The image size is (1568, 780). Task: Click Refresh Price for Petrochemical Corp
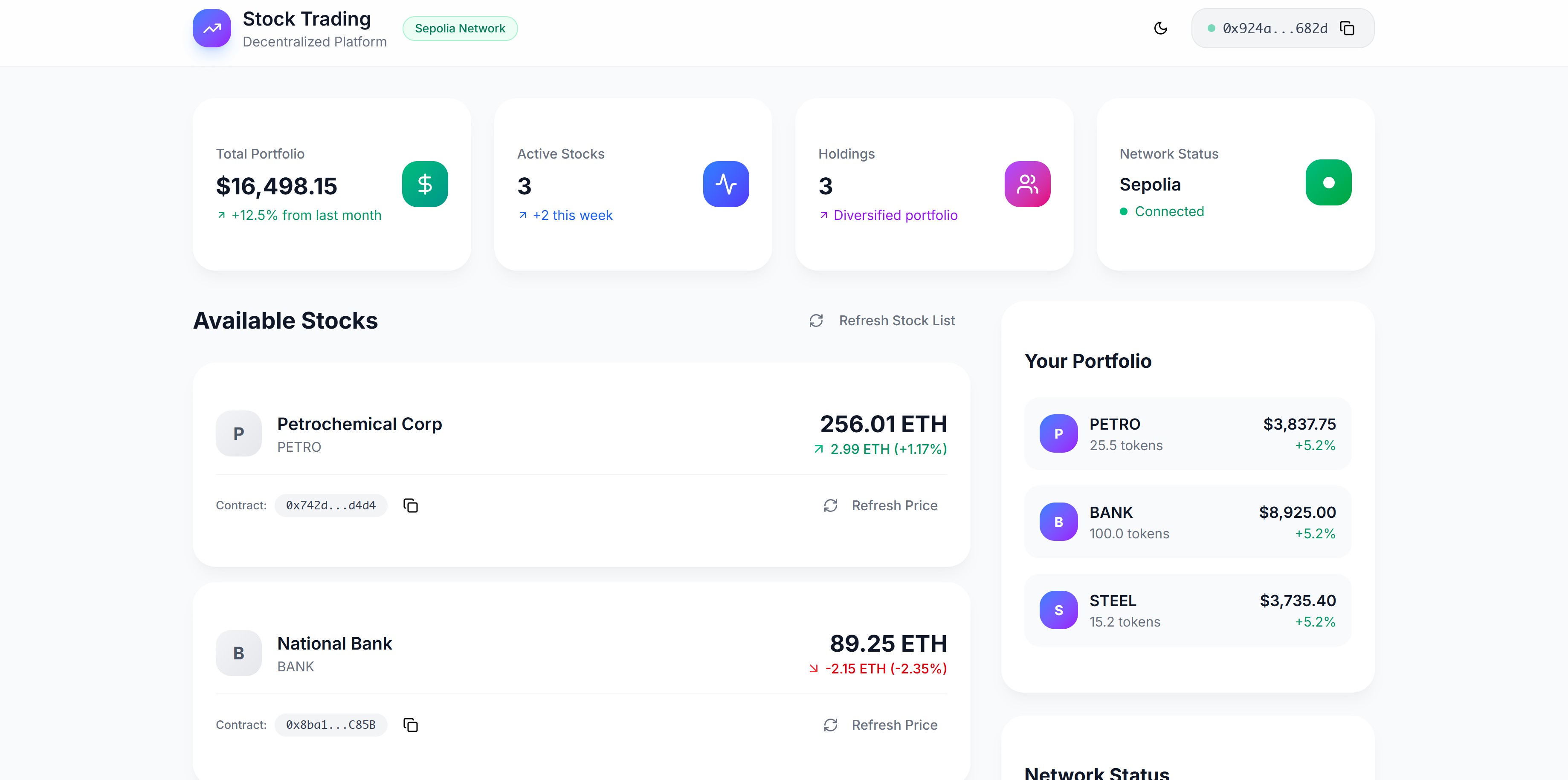880,506
